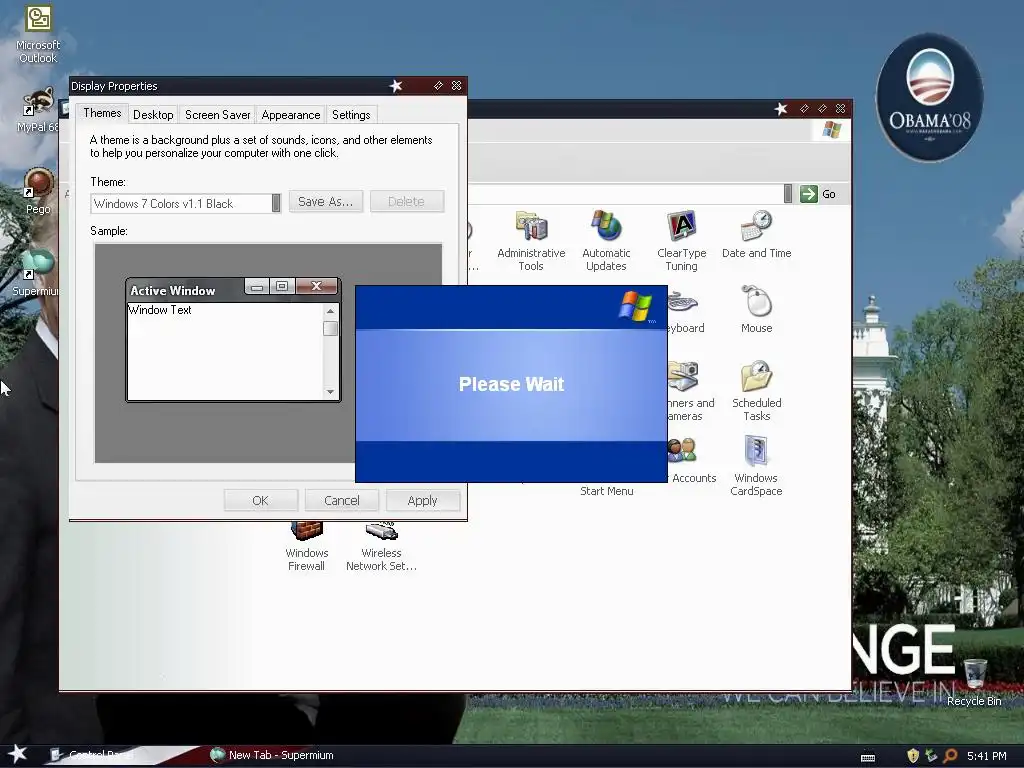Screen dimensions: 1024x768
Task: Open Automatic Updates applet
Action: pos(606,241)
